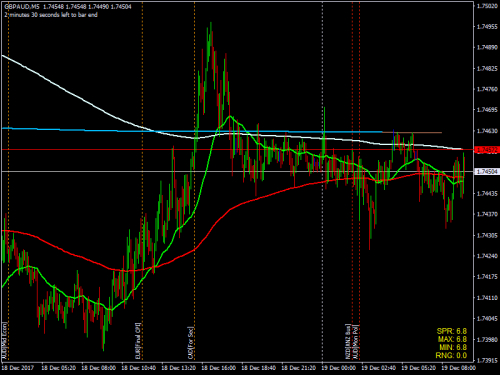500x375 pixels.
Task: Click the RNG: 0.0 range readout
Action: 452,355
